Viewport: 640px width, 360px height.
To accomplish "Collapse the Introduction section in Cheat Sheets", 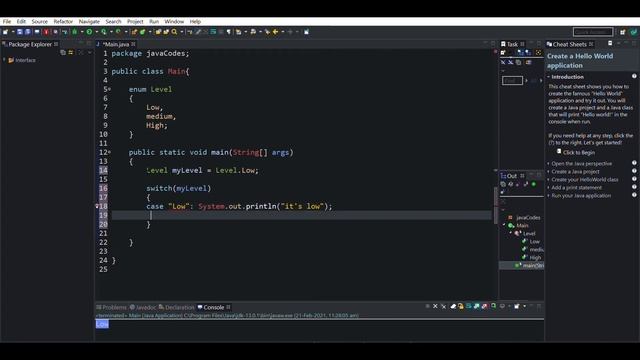I will [549, 76].
